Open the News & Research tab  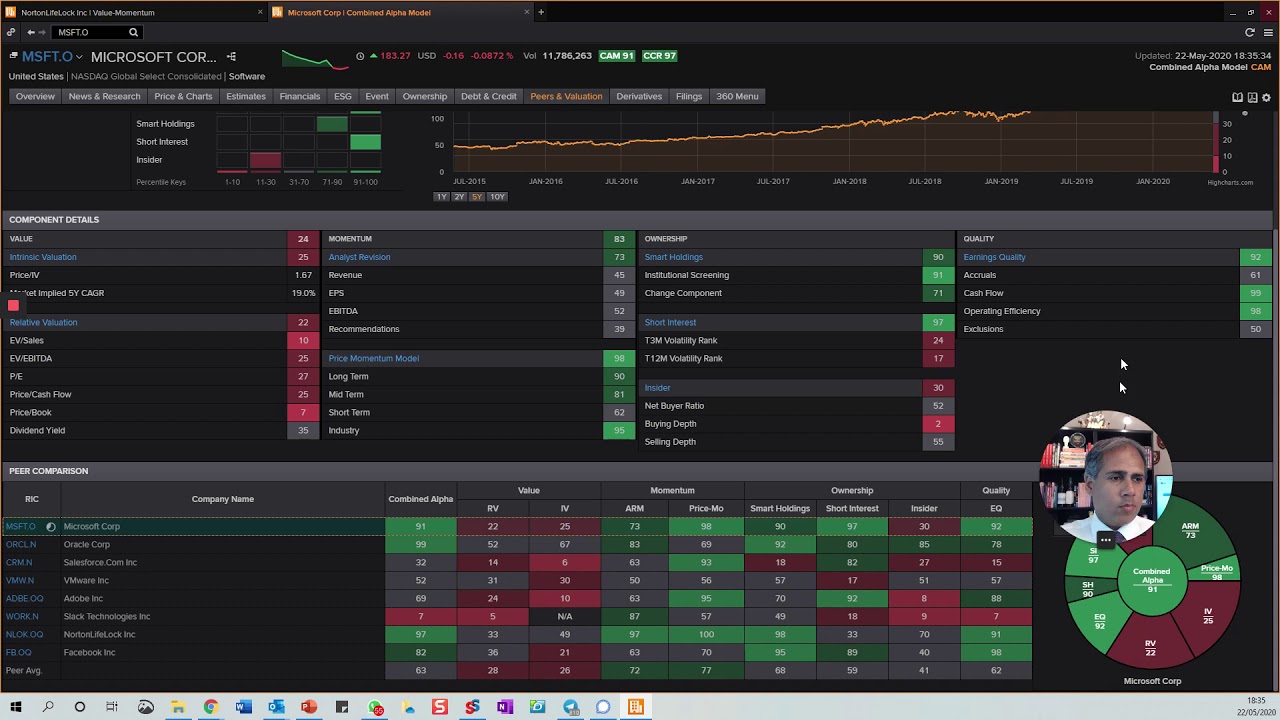pos(104,96)
